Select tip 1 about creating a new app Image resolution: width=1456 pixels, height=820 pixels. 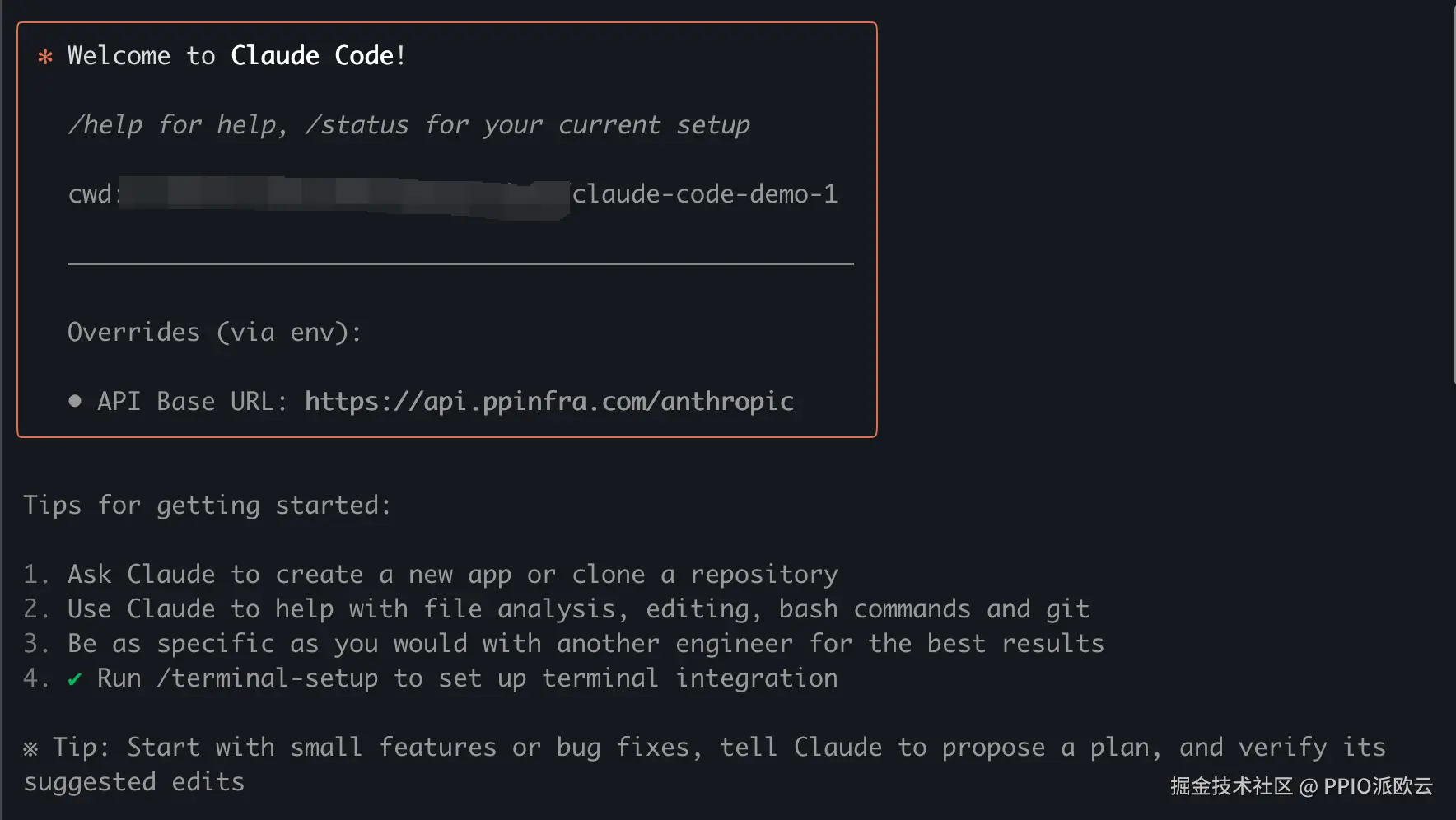pyautogui.click(x=451, y=575)
